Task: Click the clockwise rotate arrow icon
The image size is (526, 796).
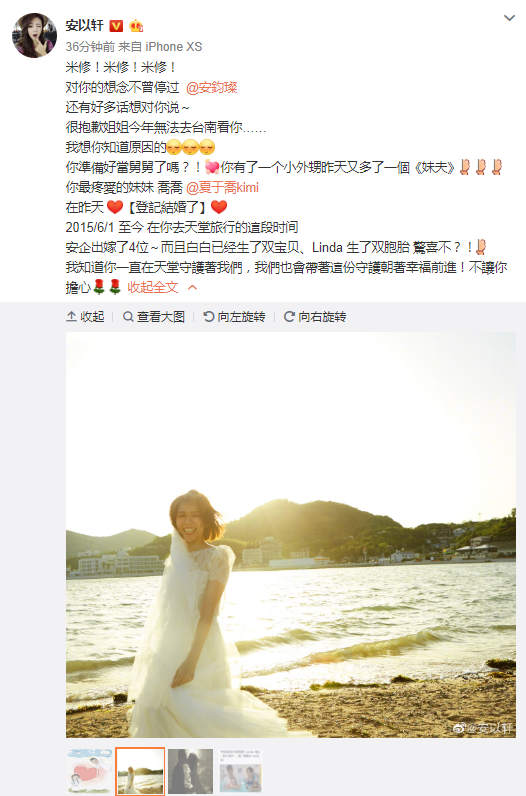Action: point(289,317)
